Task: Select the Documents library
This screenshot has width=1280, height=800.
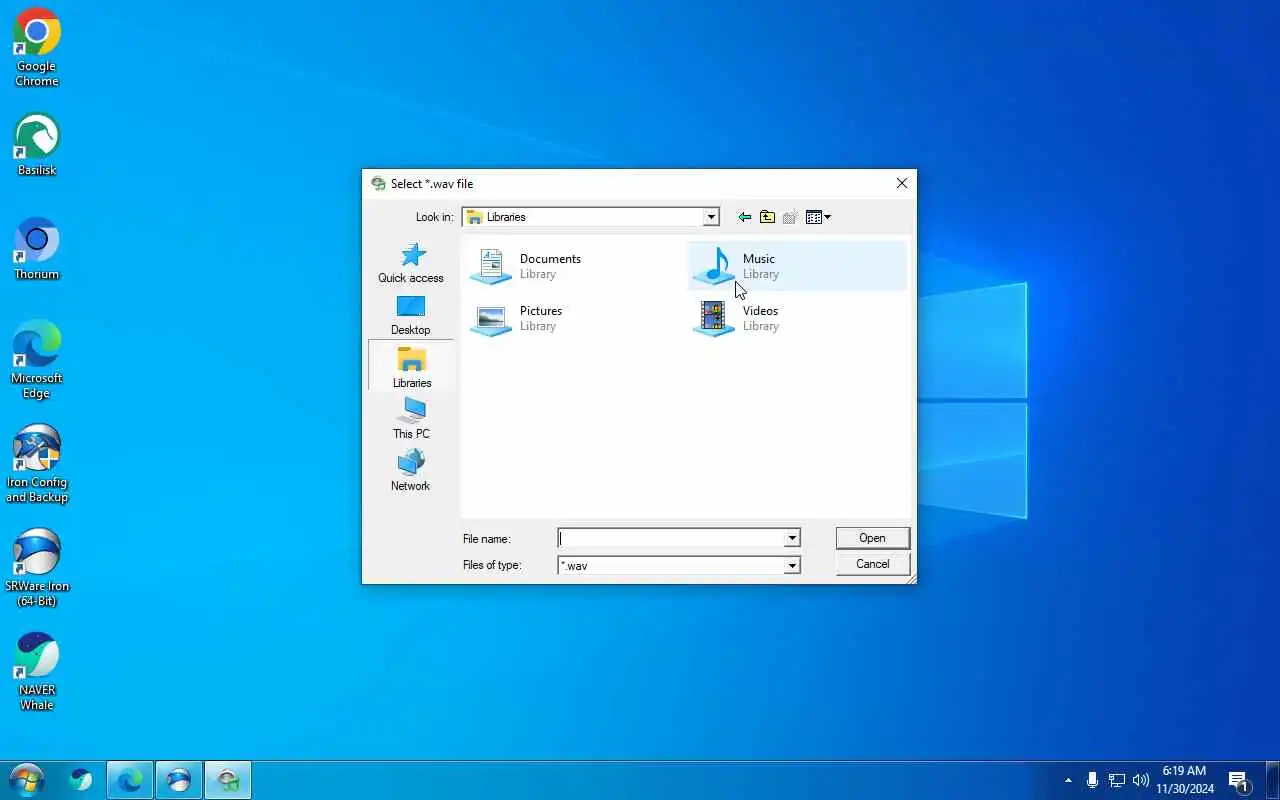Action: [573, 266]
